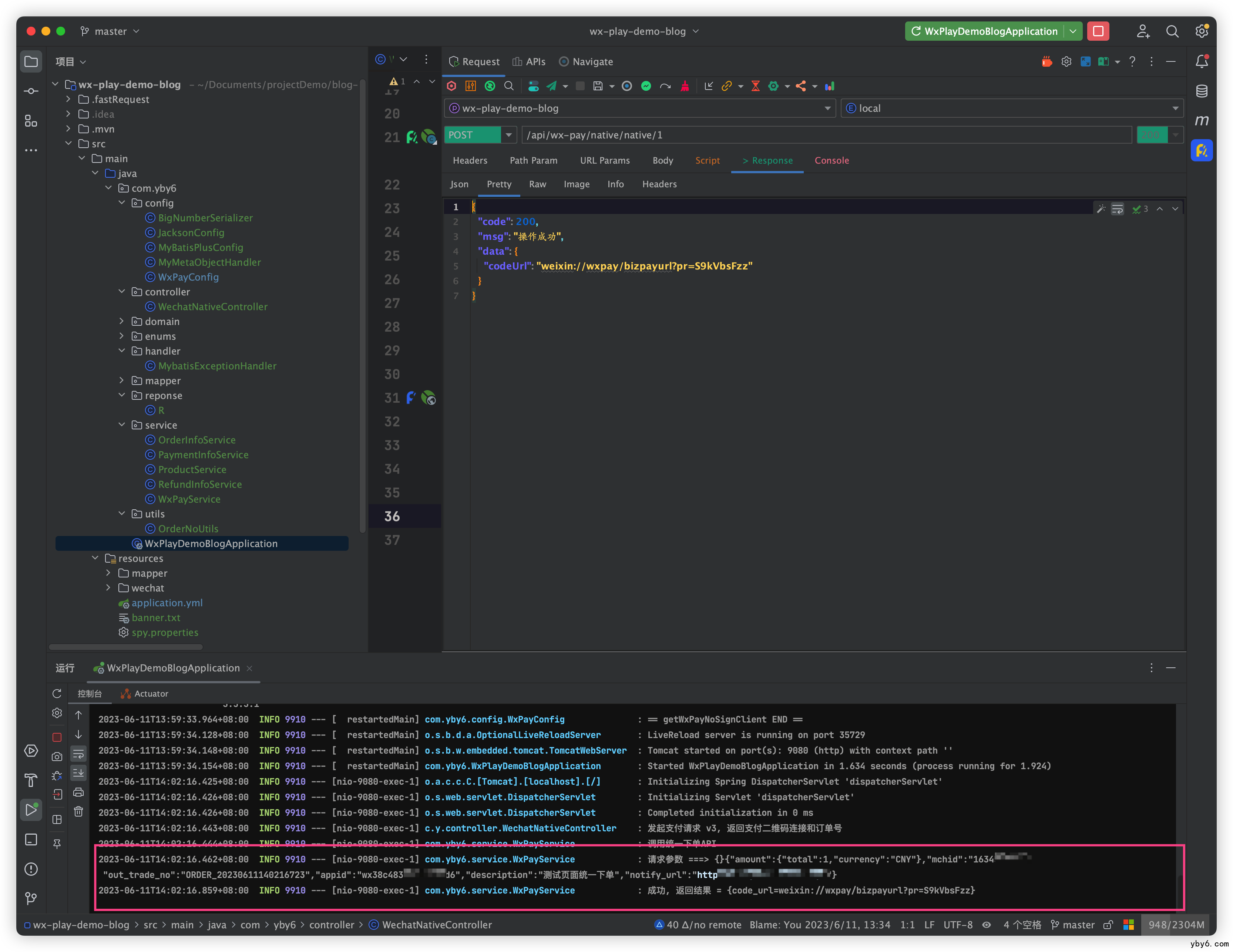Open the Problems tool window icon
The width and height of the screenshot is (1233, 952).
click(x=31, y=868)
